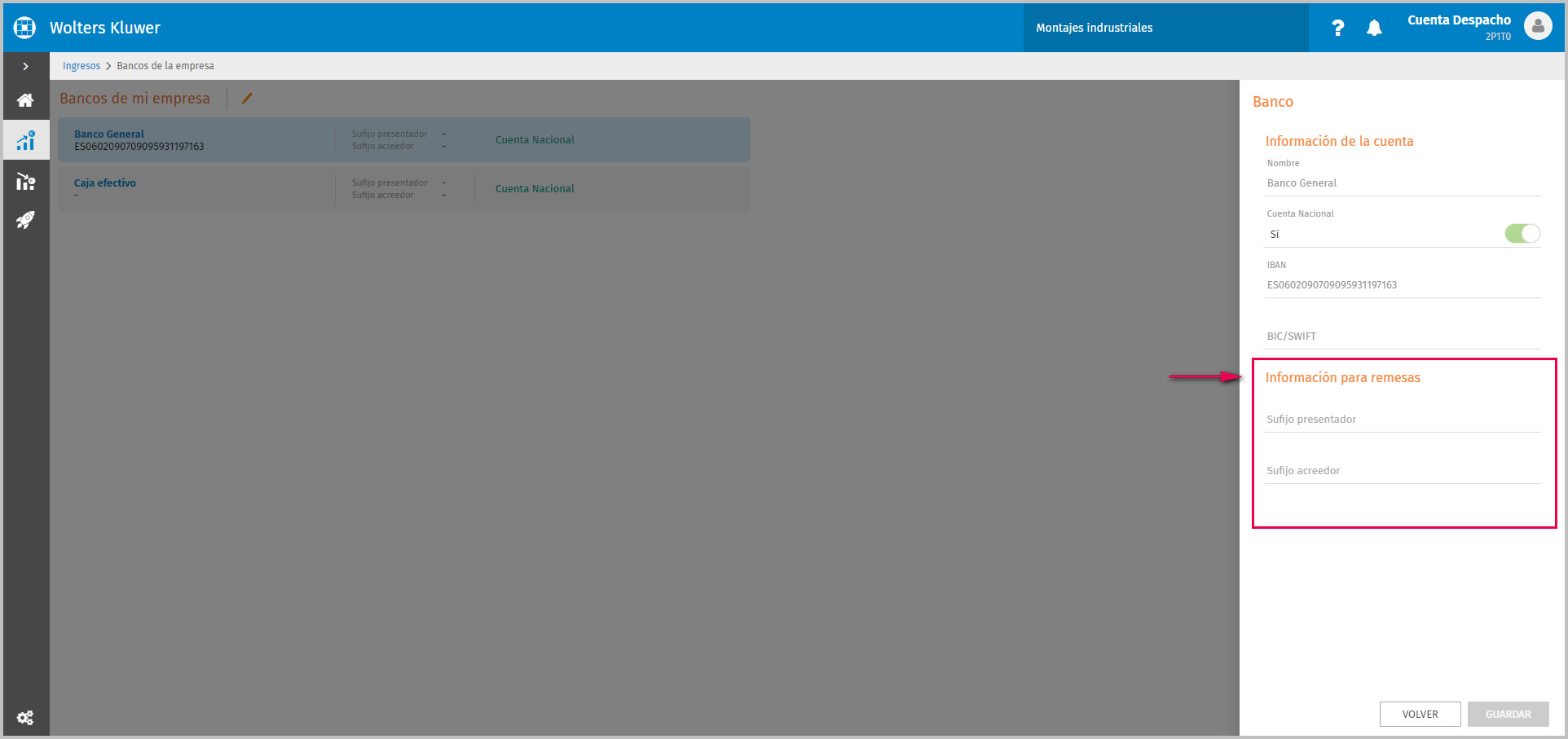
Task: Click the Wolters Kluwer logo icon
Action: coord(25,28)
